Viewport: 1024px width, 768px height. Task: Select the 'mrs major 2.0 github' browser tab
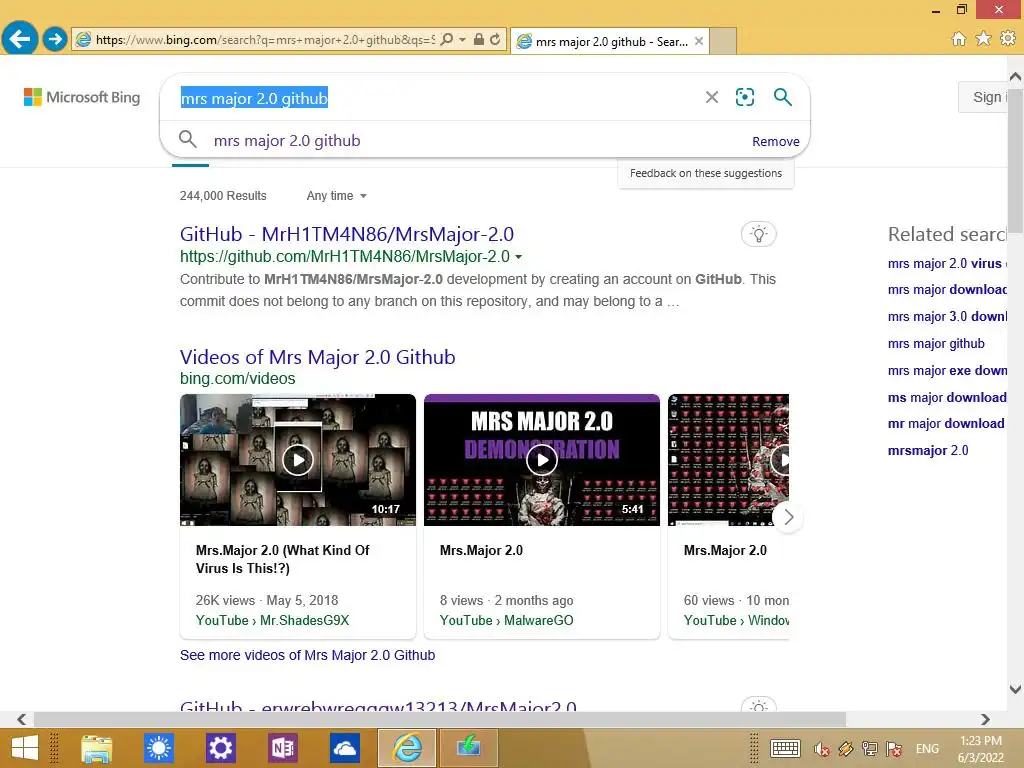point(609,41)
